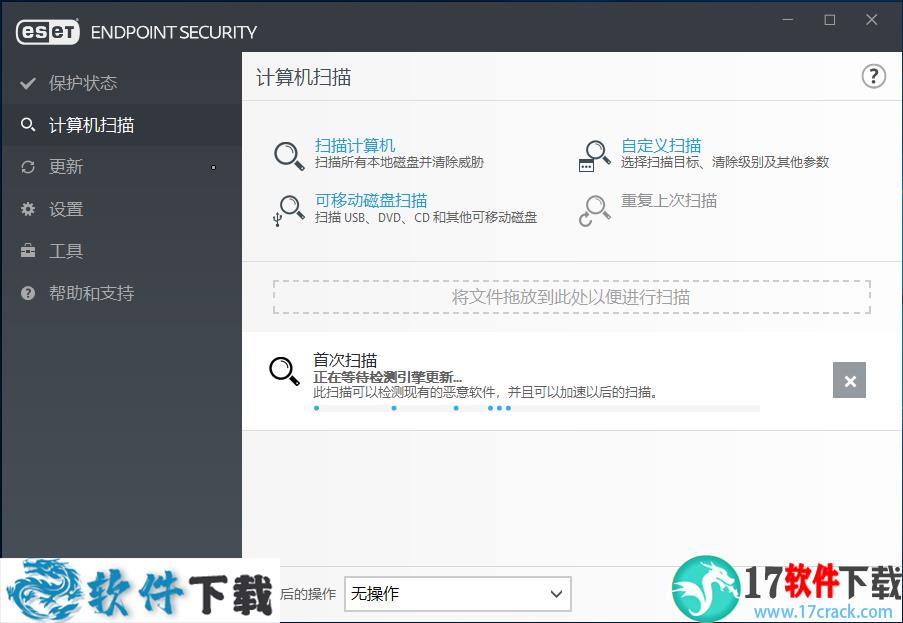
Task: Start 扫描计算机 link
Action: pyautogui.click(x=355, y=146)
